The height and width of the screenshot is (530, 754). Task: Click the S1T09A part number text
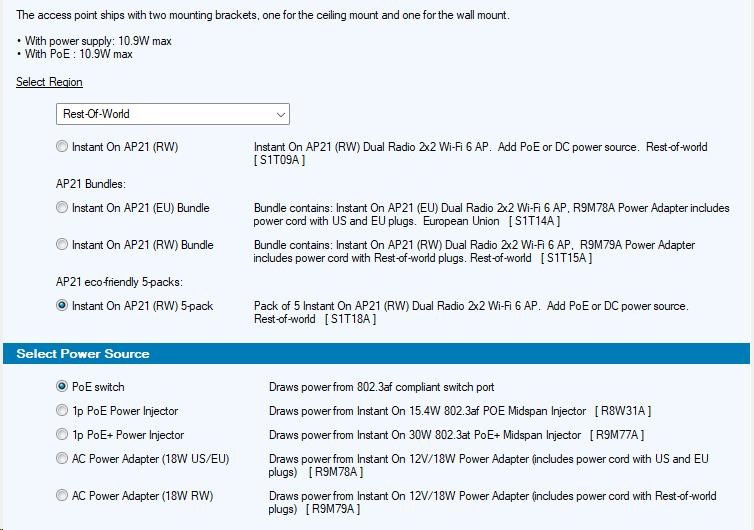point(280,160)
